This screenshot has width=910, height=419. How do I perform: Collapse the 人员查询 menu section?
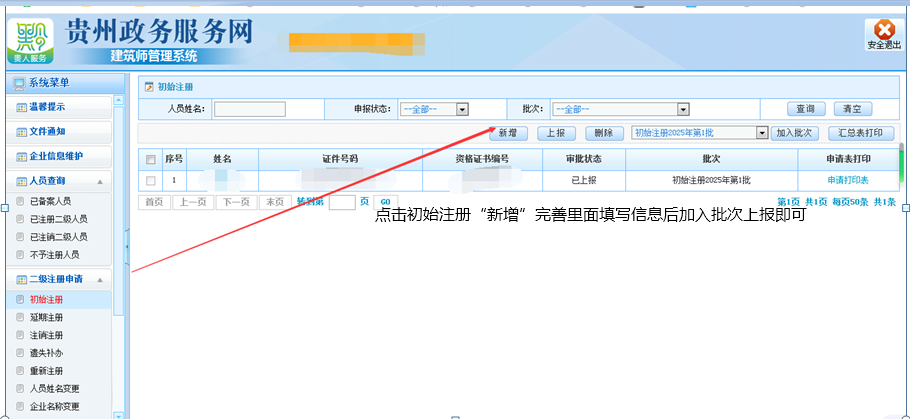(99, 182)
